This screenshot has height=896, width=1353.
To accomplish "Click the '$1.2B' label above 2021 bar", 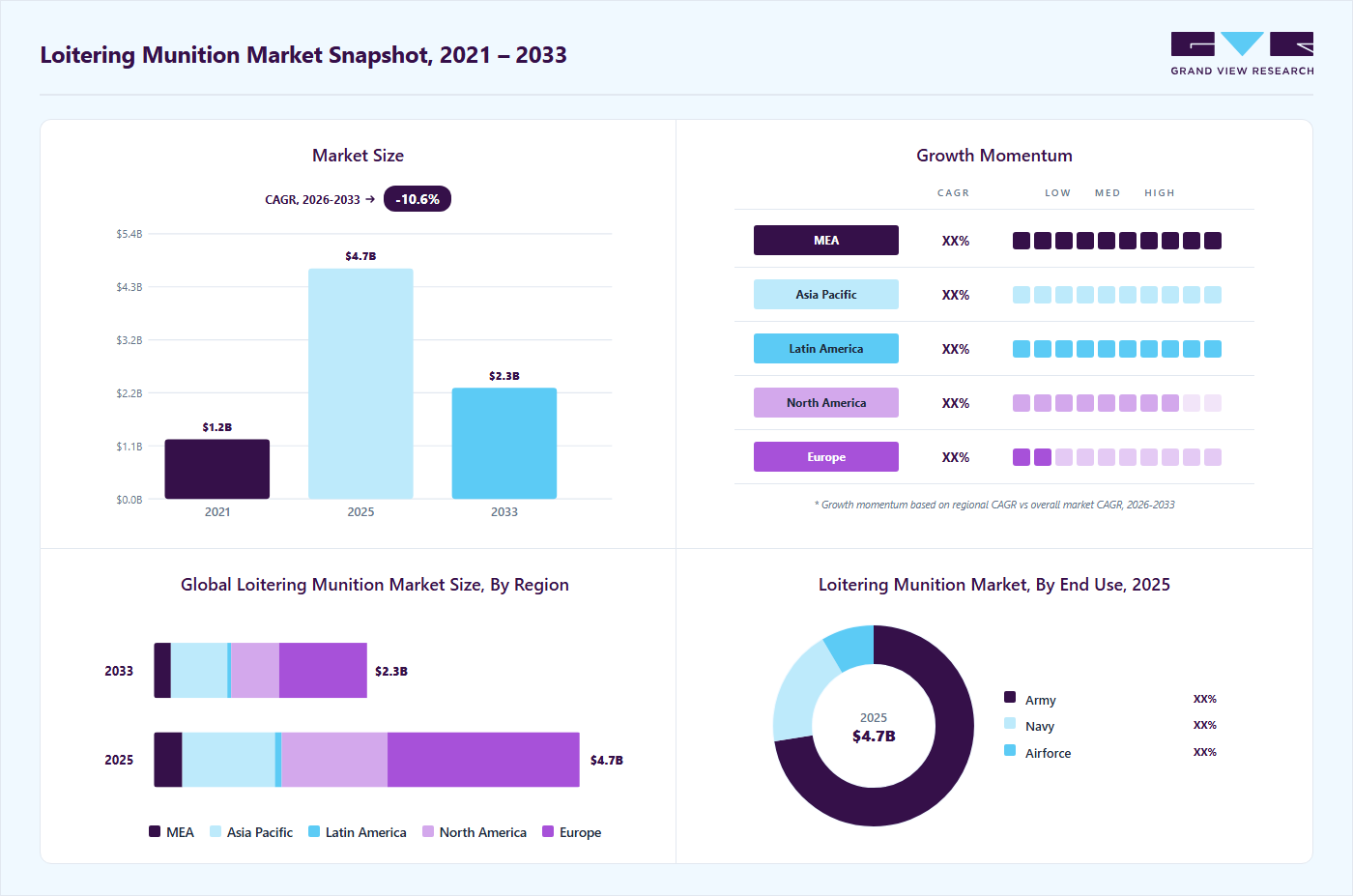I will tap(217, 427).
